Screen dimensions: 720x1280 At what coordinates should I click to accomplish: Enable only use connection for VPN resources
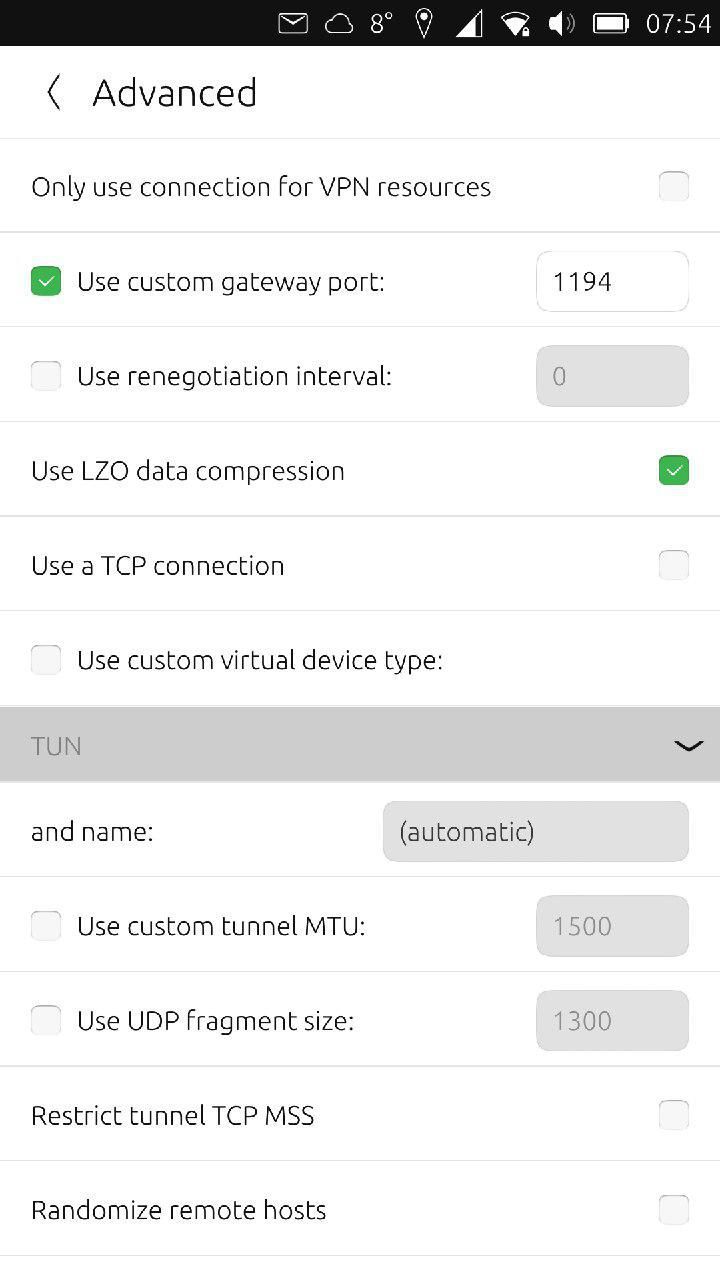point(673,186)
